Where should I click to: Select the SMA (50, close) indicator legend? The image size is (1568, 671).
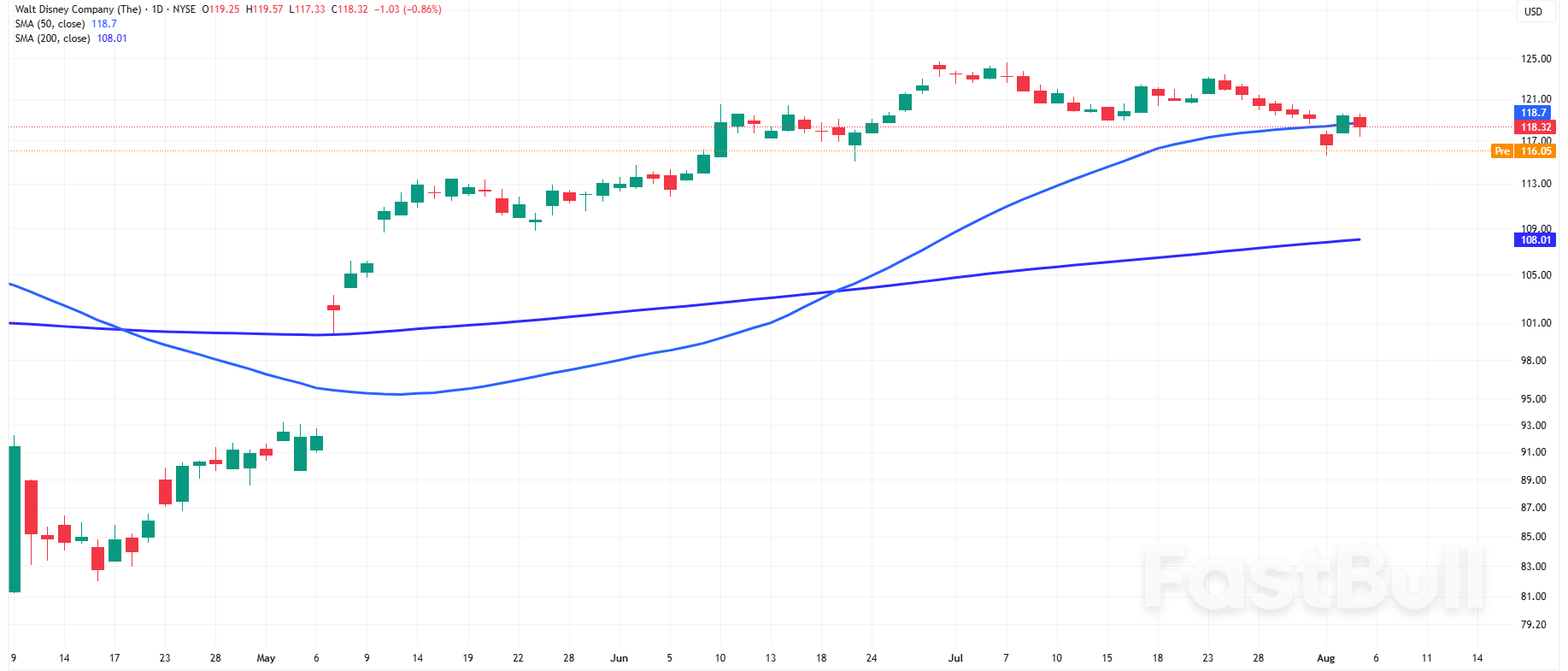(51, 24)
